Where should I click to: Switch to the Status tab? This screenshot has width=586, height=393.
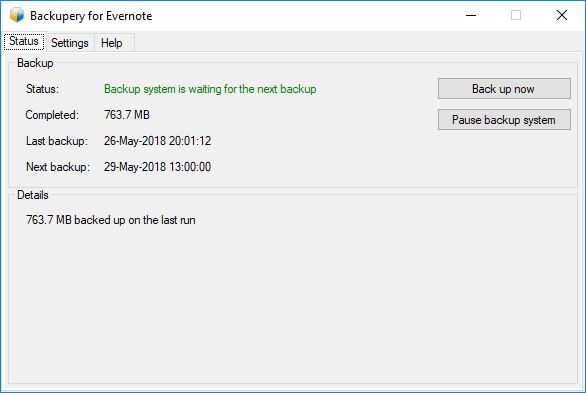coord(24,41)
